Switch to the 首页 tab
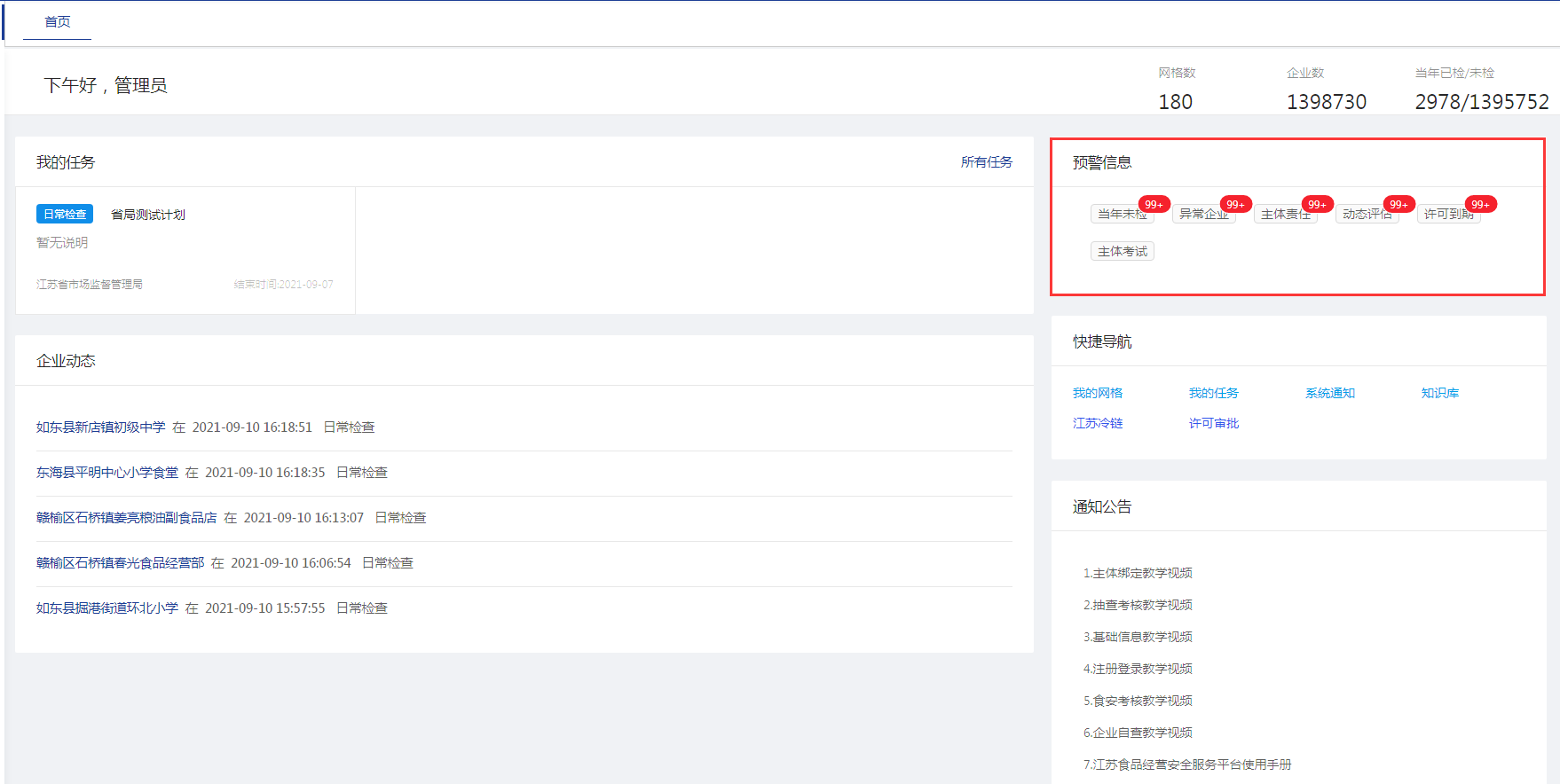 pos(58,22)
